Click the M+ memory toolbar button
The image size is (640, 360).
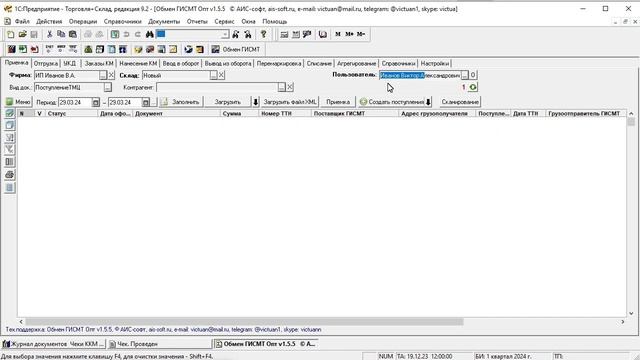pos(349,34)
